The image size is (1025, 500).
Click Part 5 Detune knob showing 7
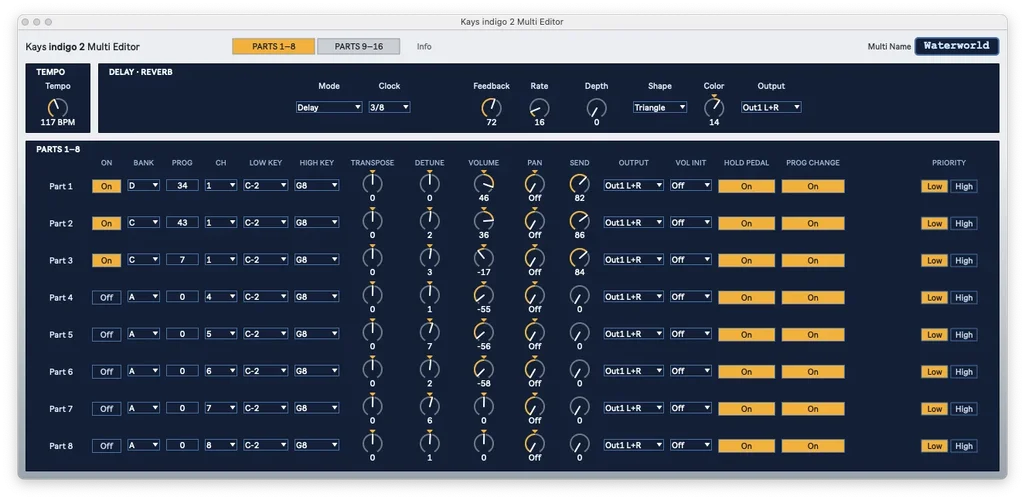429,332
